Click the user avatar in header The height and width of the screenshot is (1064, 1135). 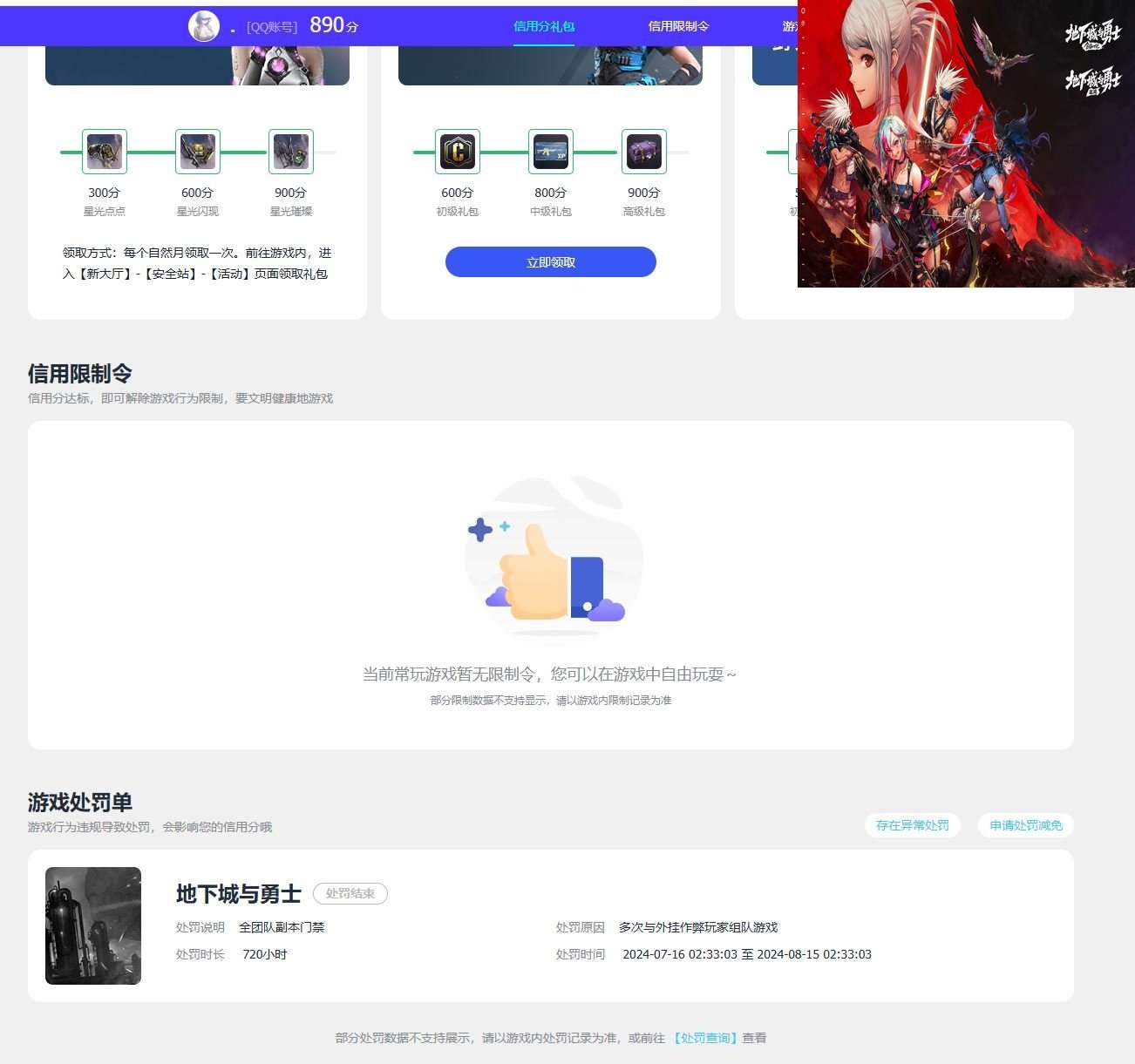(204, 26)
